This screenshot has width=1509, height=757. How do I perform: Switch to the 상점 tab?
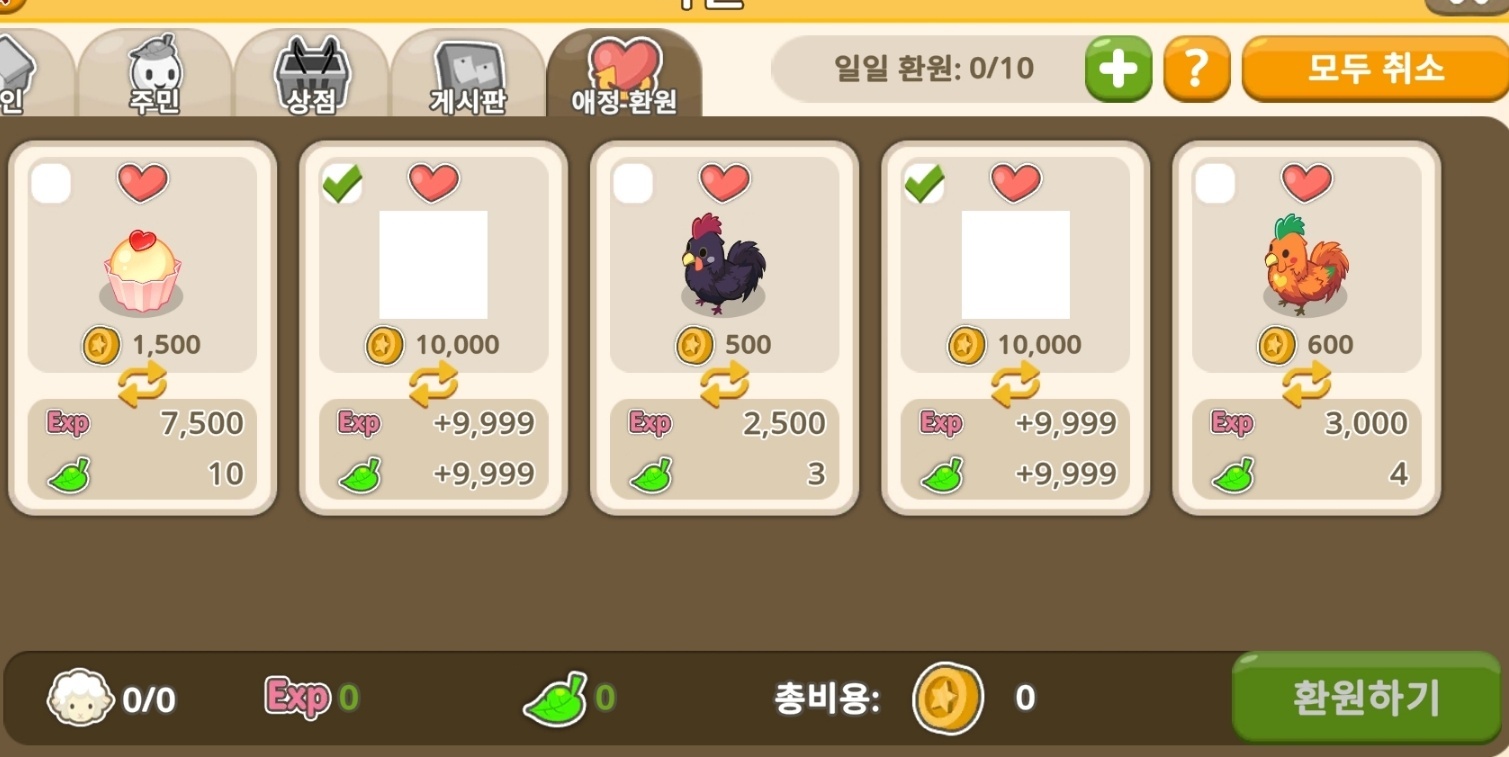(x=312, y=74)
